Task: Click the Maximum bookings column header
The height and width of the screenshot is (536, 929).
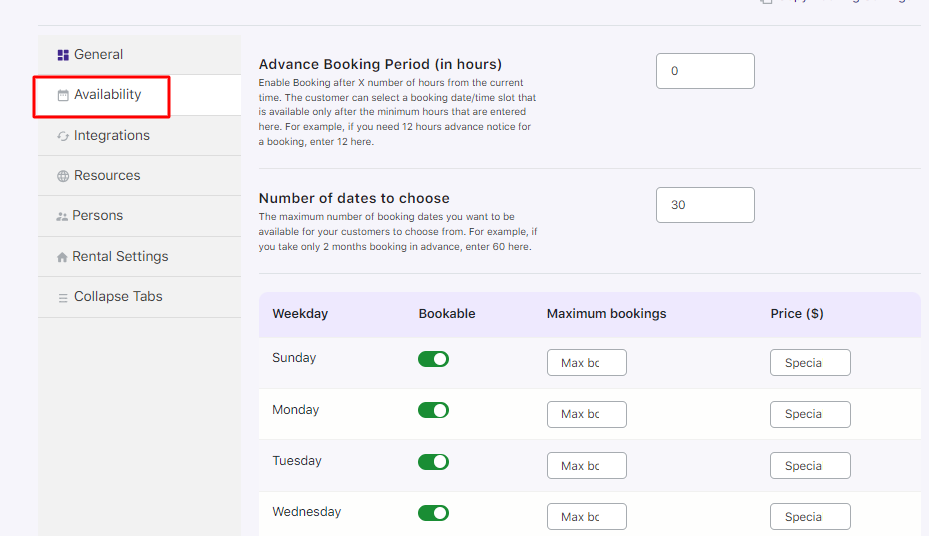Action: pos(606,314)
